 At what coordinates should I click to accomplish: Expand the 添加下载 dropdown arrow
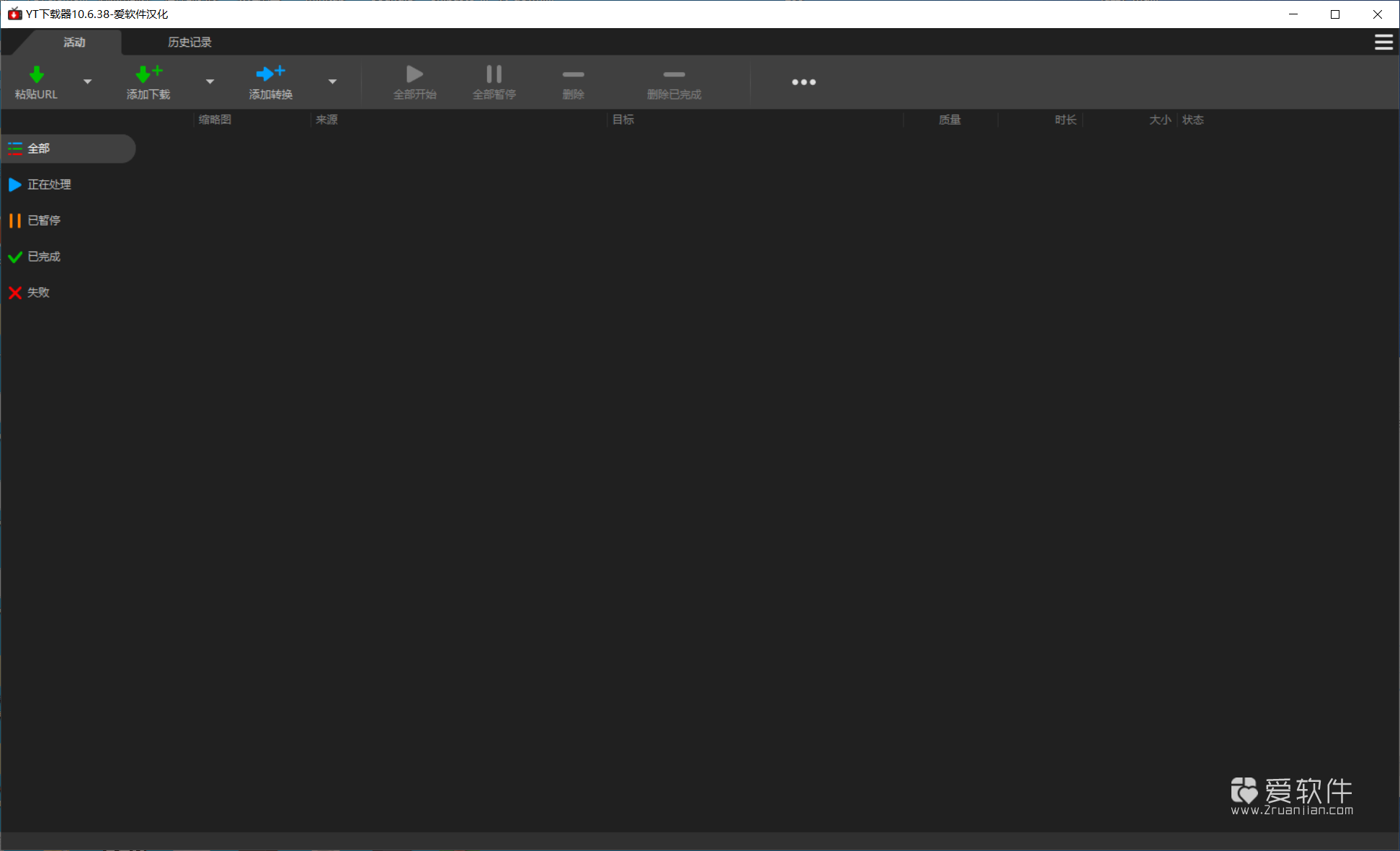coord(210,82)
